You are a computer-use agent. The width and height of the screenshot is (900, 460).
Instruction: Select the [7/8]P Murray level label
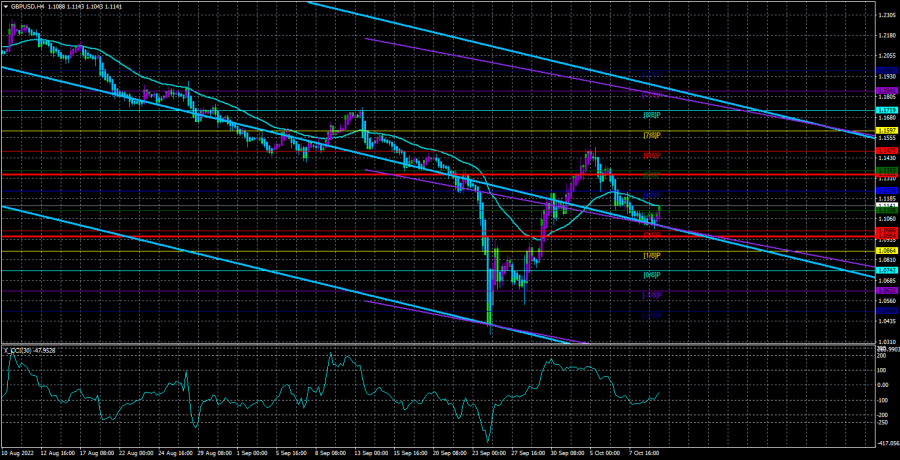tap(652, 136)
